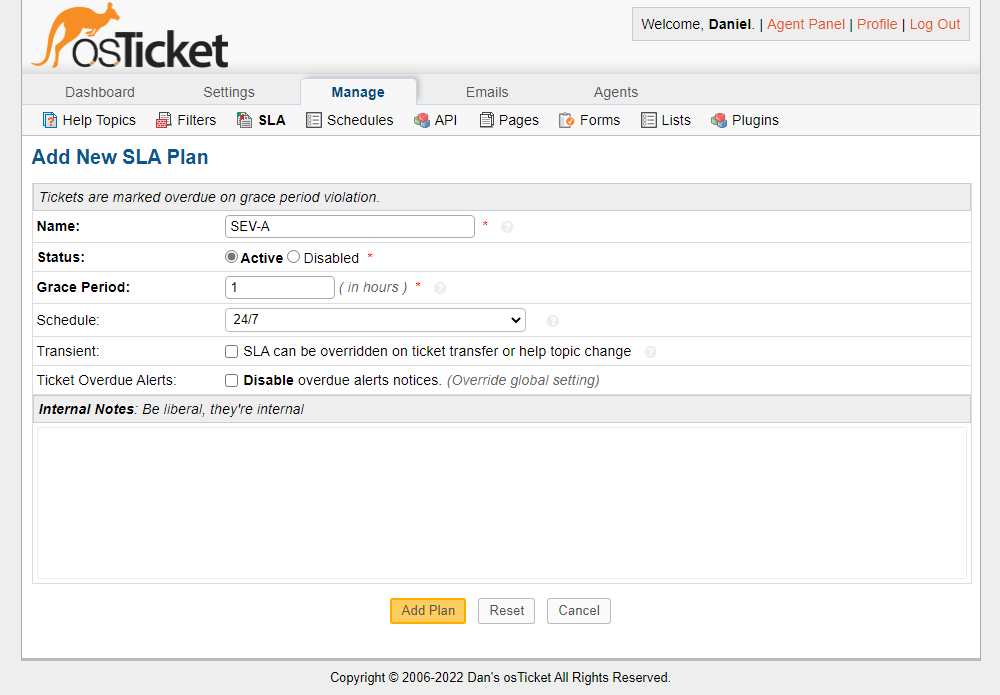The image size is (1000, 695).
Task: Open the Agents tab
Action: (x=615, y=92)
